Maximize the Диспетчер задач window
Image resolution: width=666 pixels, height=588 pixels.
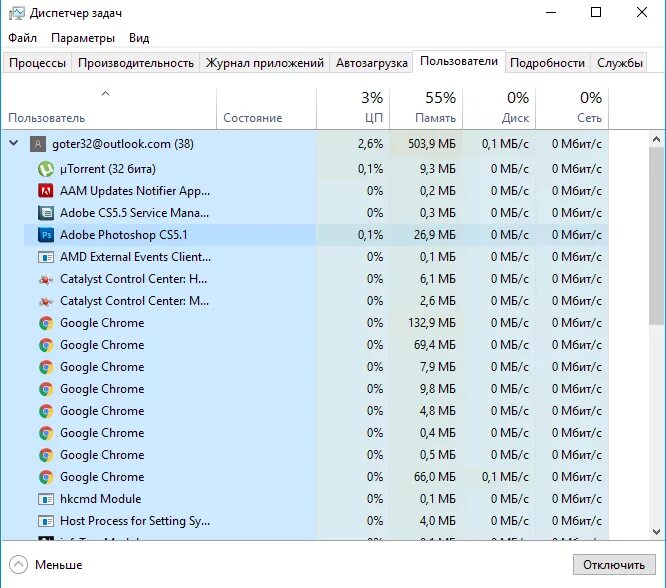pos(596,12)
